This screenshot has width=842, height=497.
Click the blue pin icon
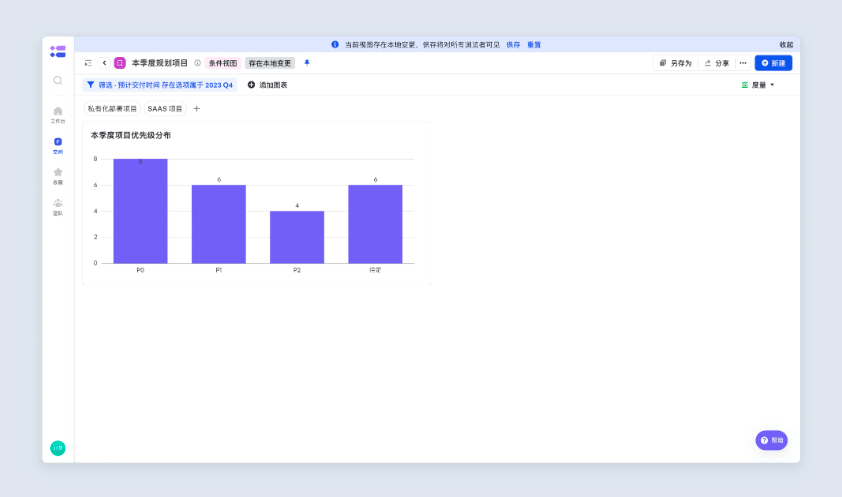tap(307, 63)
